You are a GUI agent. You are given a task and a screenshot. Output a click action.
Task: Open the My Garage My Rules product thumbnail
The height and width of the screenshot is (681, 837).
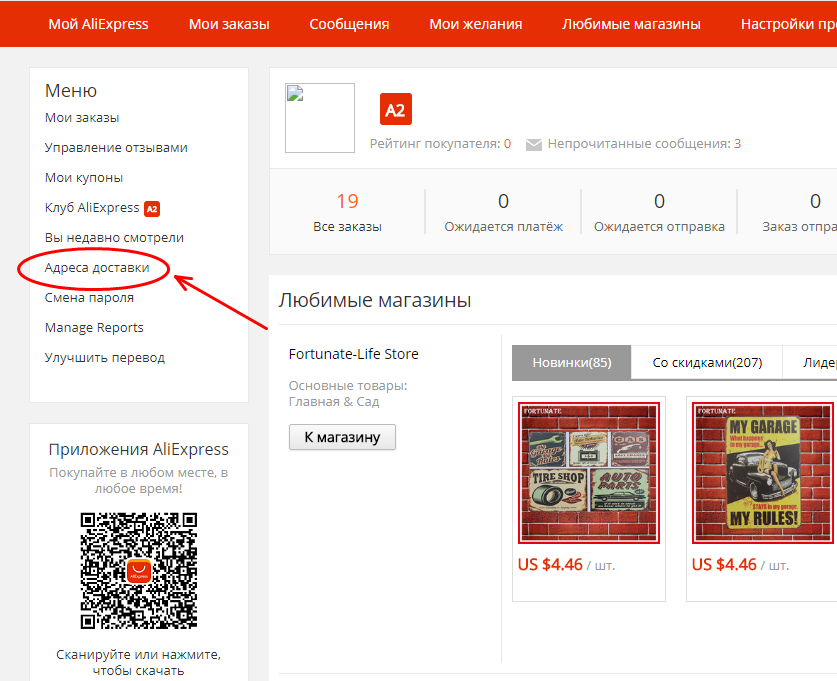pos(763,473)
